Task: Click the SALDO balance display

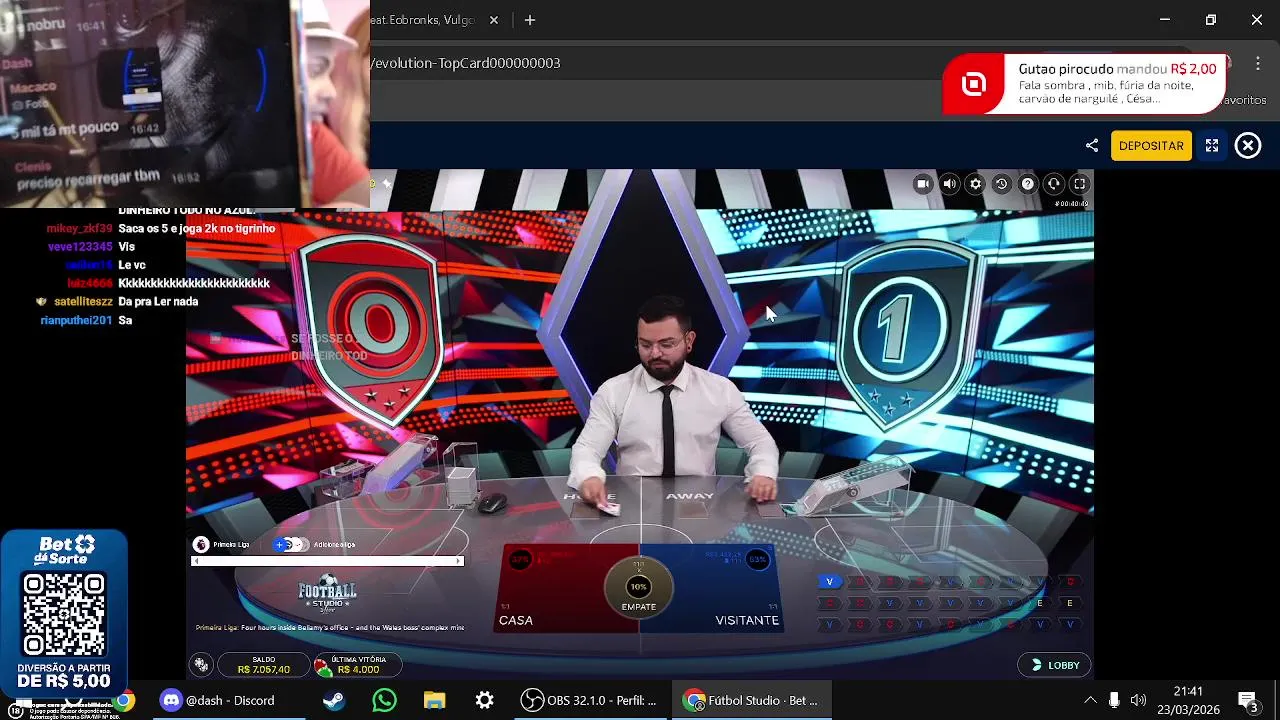Action: [264, 665]
